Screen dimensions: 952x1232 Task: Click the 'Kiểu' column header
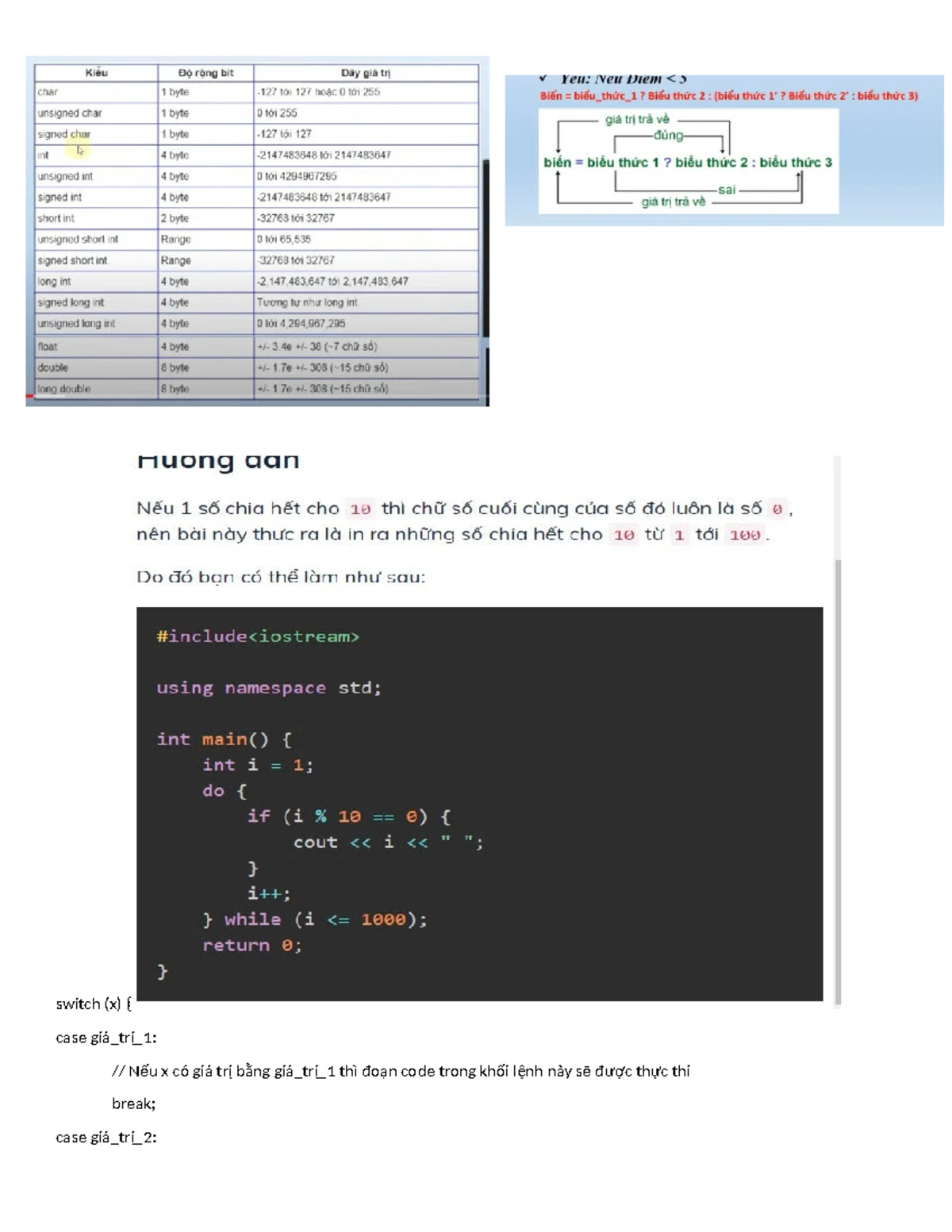pos(96,73)
